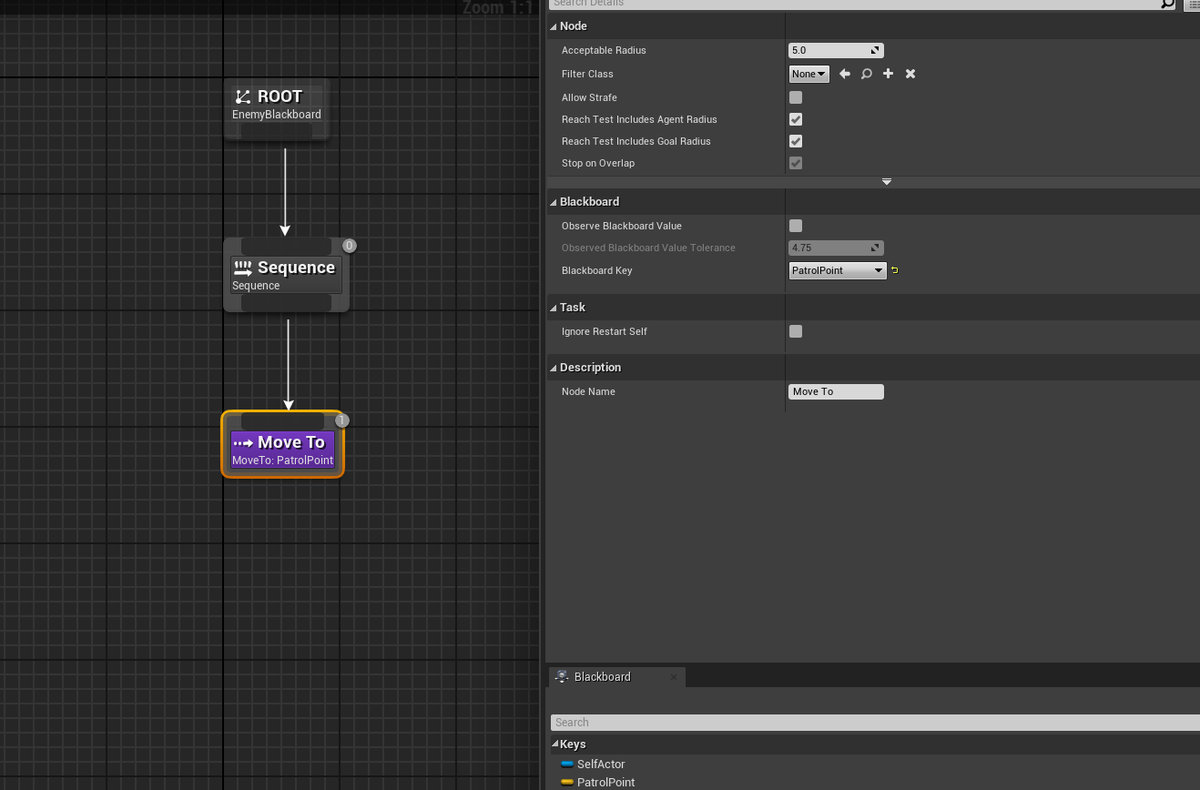
Task: Select the PatrolPoint blackboard key
Action: pyautogui.click(x=606, y=782)
